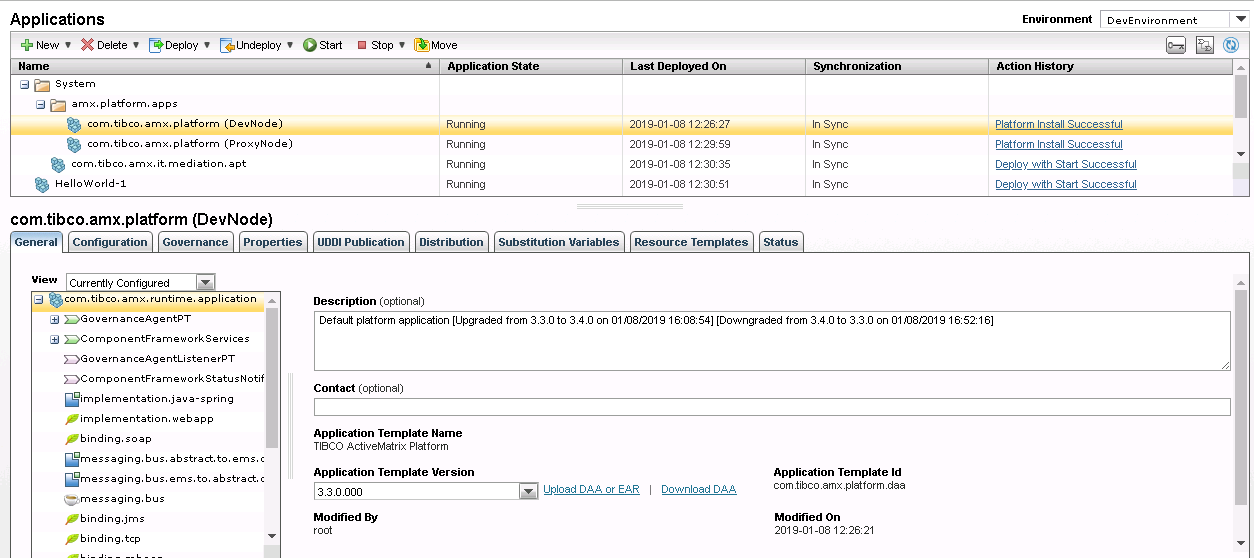Click the binding.jms leaf icon
The width and height of the screenshot is (1254, 558).
[x=71, y=519]
